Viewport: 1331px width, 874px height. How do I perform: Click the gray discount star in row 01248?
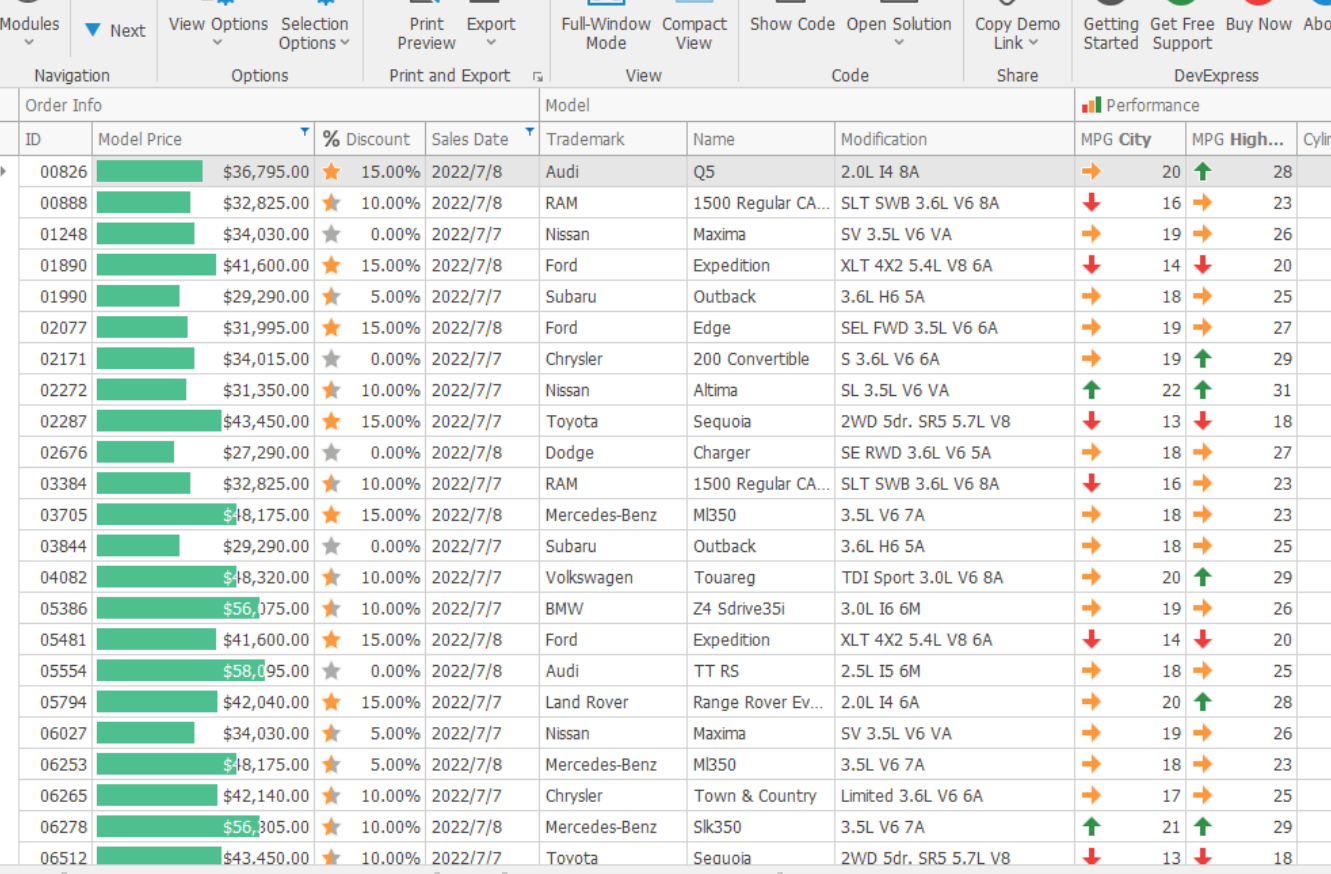tap(332, 234)
